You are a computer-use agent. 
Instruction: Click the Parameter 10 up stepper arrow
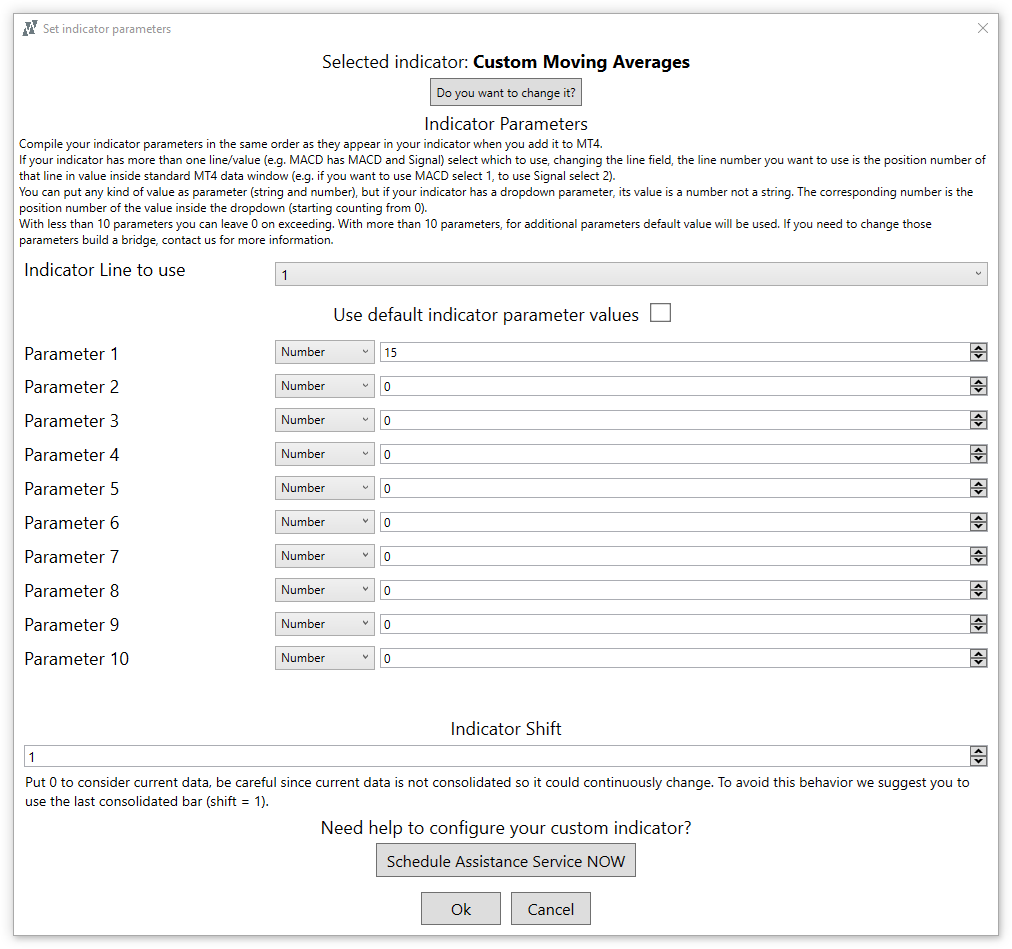(978, 653)
